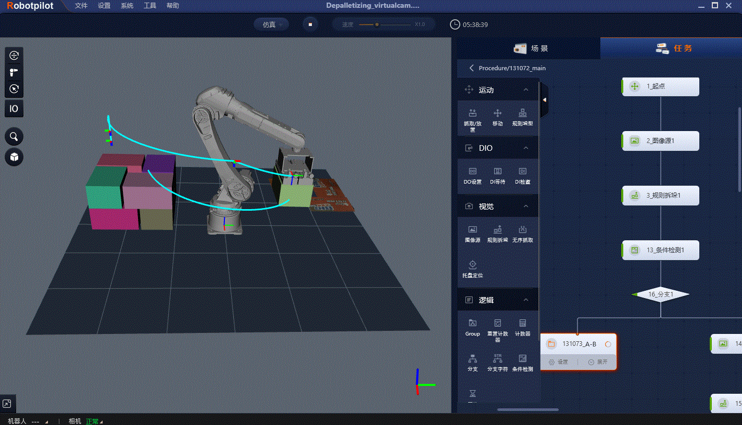Click the 3D cube view icon

[14, 157]
